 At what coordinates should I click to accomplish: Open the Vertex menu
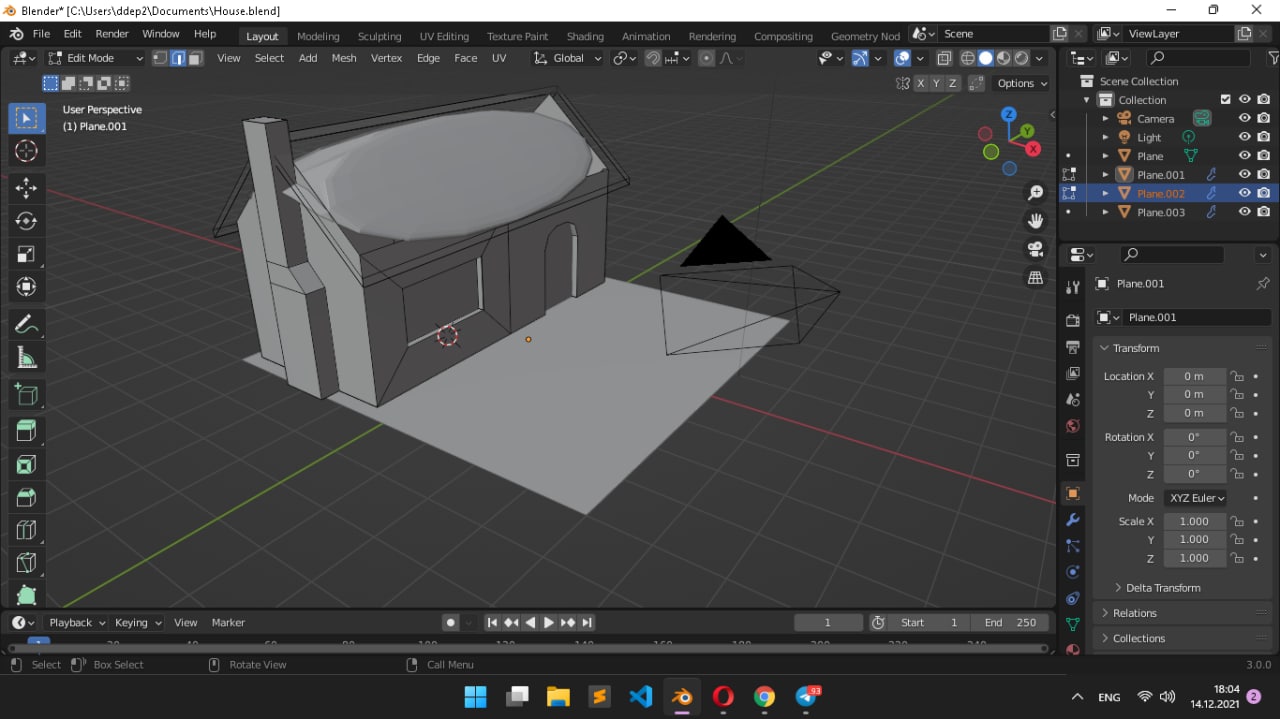point(386,58)
